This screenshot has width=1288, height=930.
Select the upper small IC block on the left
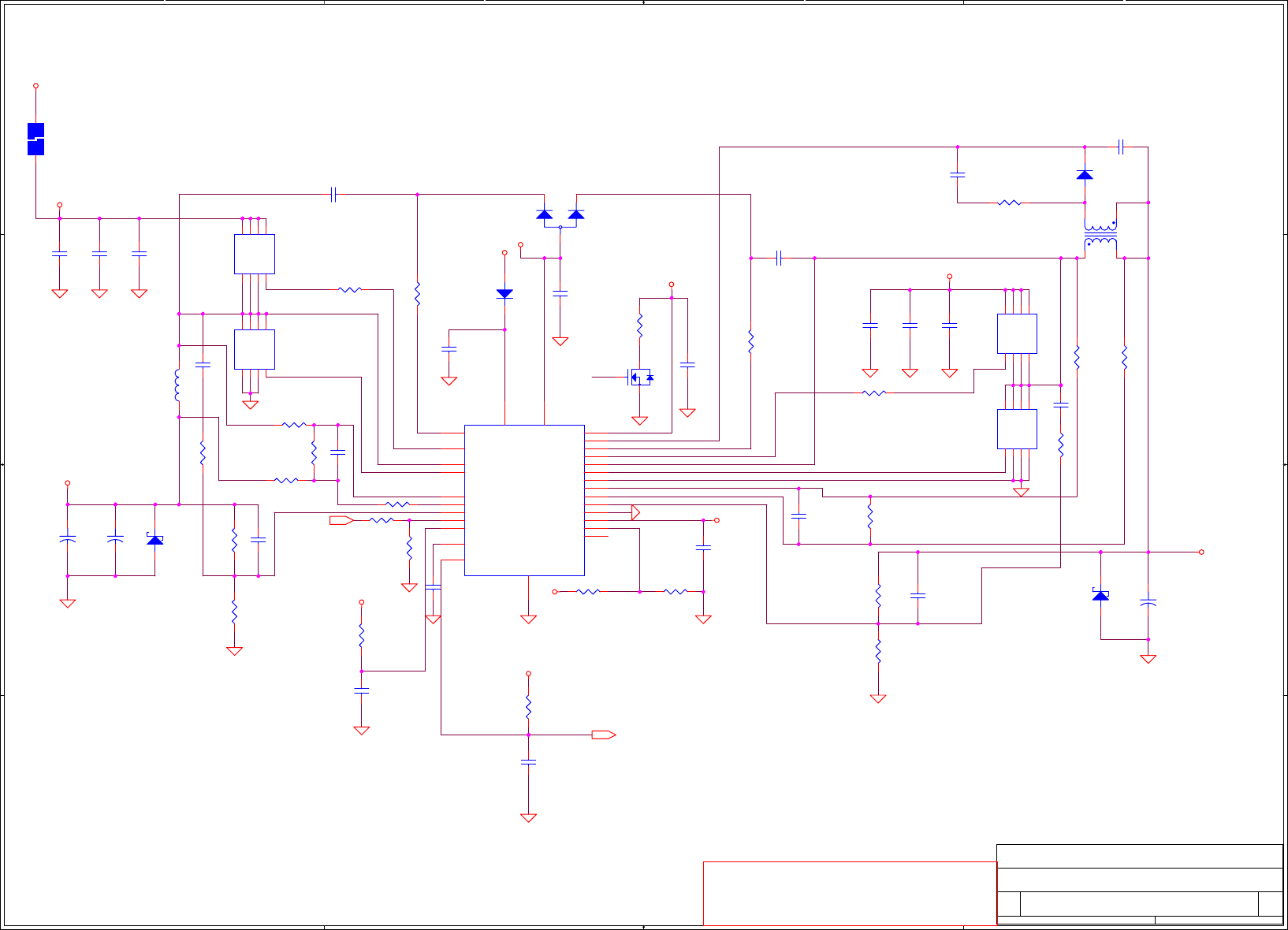coord(255,254)
